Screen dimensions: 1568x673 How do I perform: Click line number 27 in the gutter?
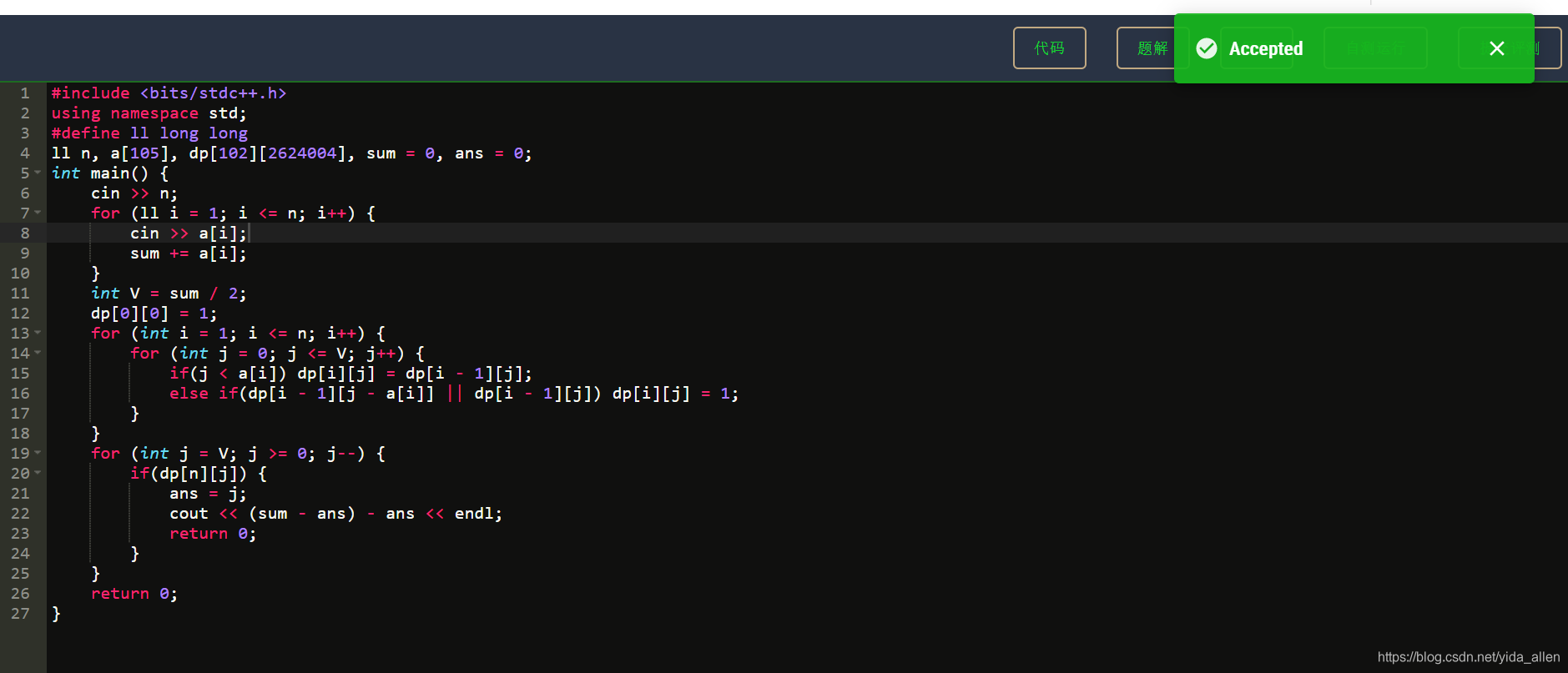pyautogui.click(x=20, y=613)
